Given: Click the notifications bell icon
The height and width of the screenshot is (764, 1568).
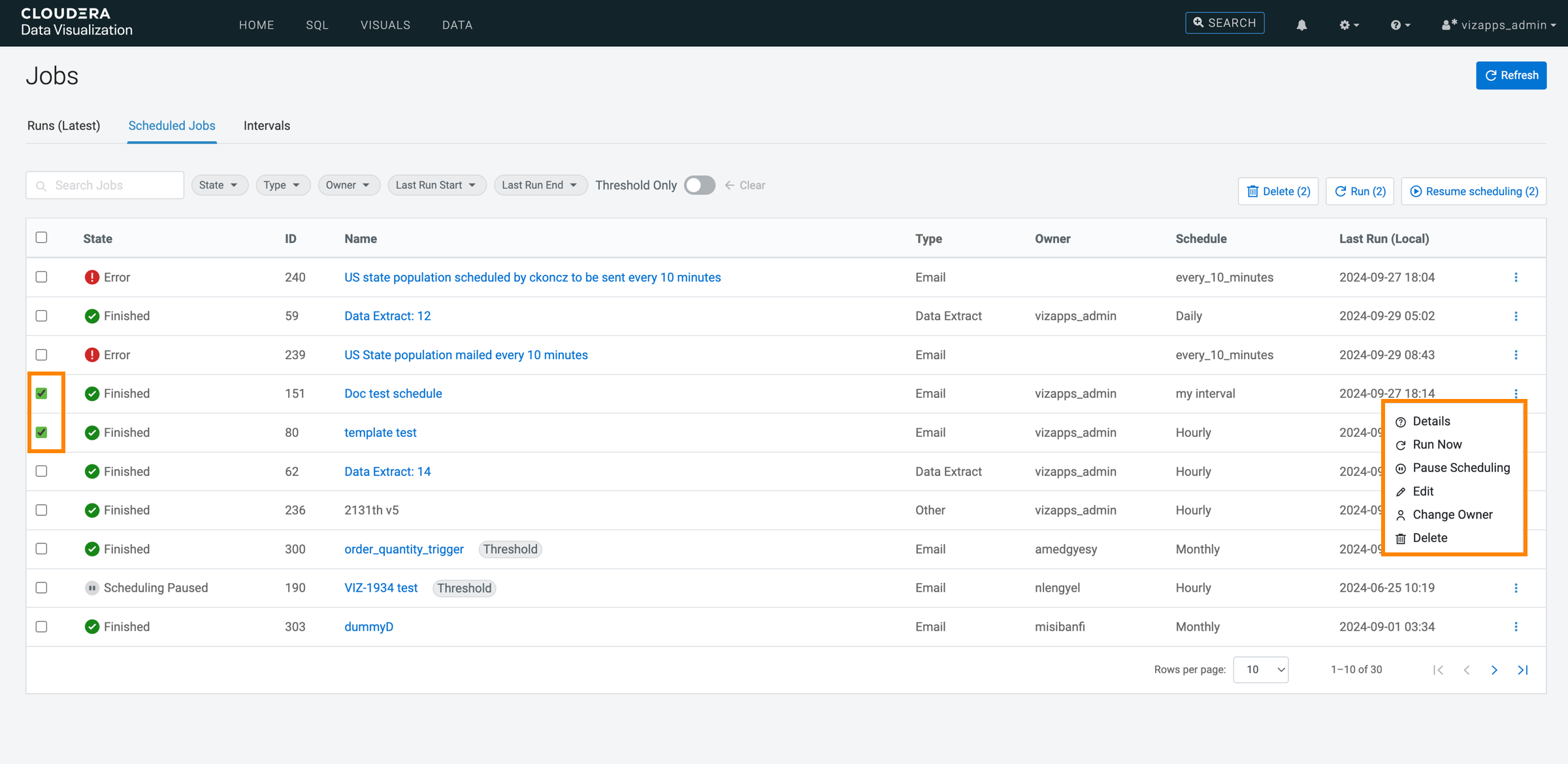Looking at the screenshot, I should (1301, 25).
